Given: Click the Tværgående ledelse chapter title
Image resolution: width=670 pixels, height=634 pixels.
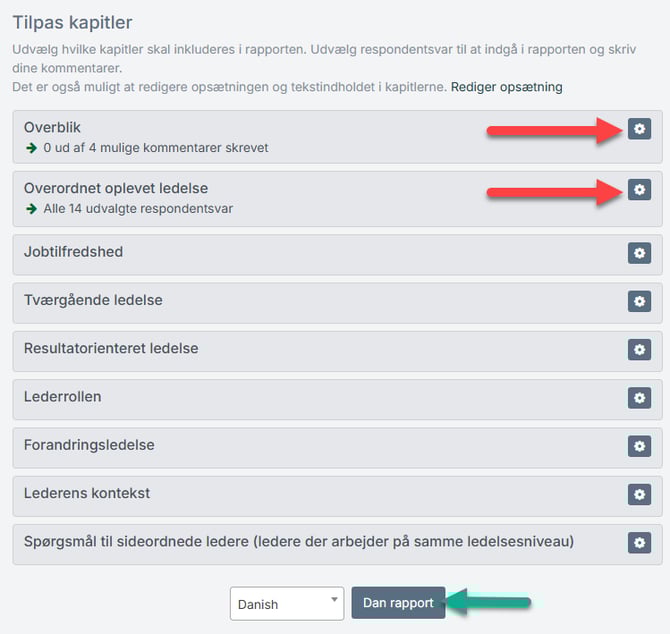Looking at the screenshot, I should (x=93, y=300).
